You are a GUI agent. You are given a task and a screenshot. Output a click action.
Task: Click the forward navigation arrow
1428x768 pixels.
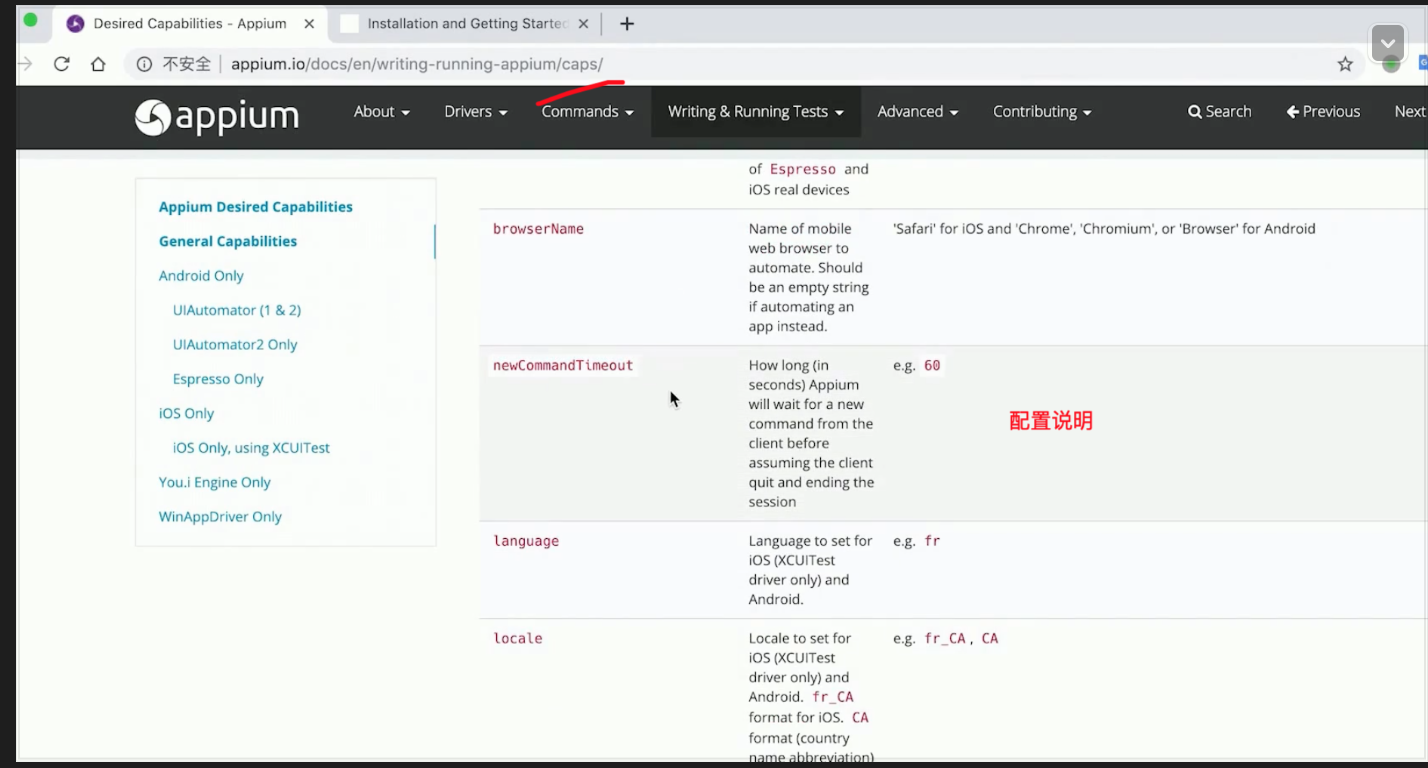pyautogui.click(x=25, y=64)
